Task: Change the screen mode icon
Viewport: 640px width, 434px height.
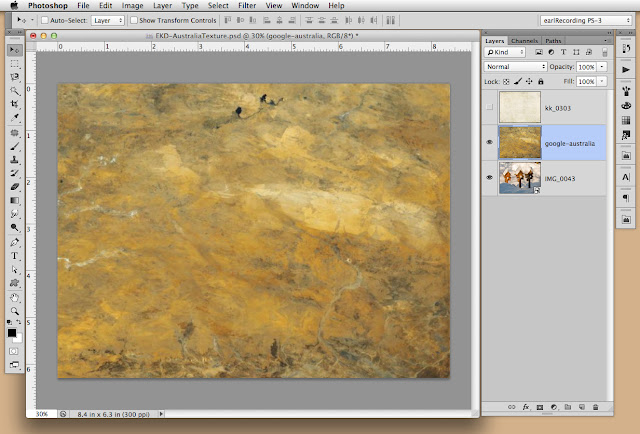Action: (x=13, y=365)
